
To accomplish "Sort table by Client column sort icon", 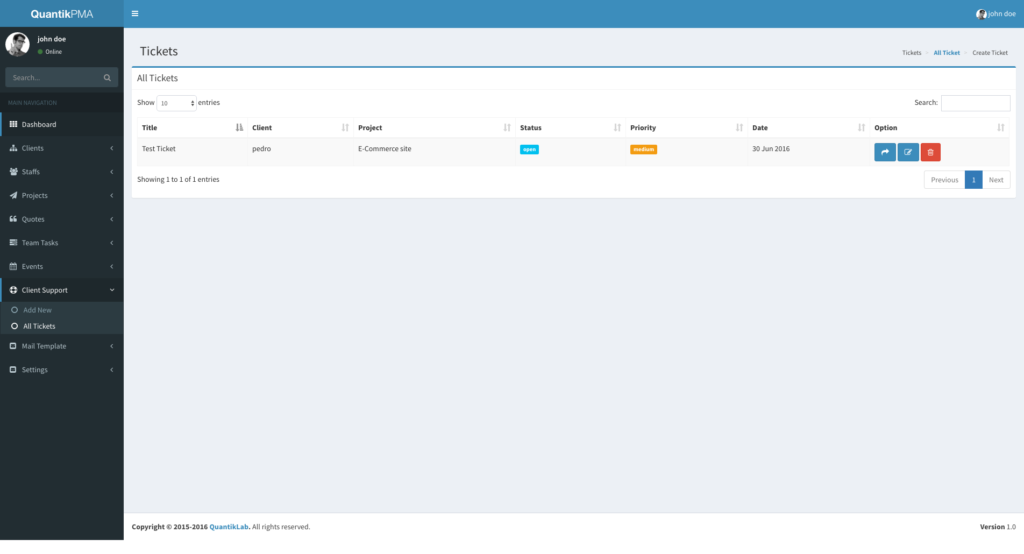I will [345, 128].
